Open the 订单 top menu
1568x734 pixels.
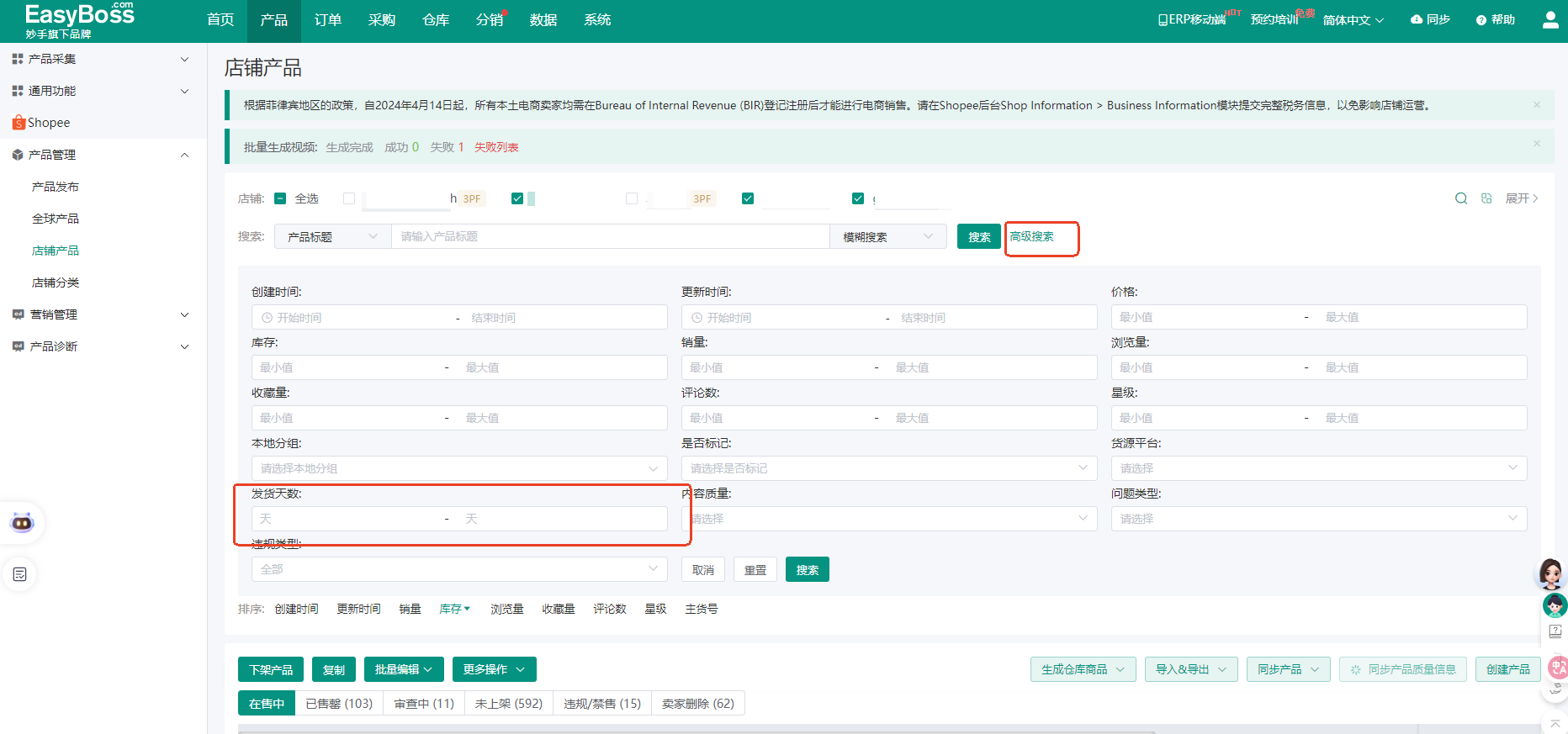click(327, 20)
